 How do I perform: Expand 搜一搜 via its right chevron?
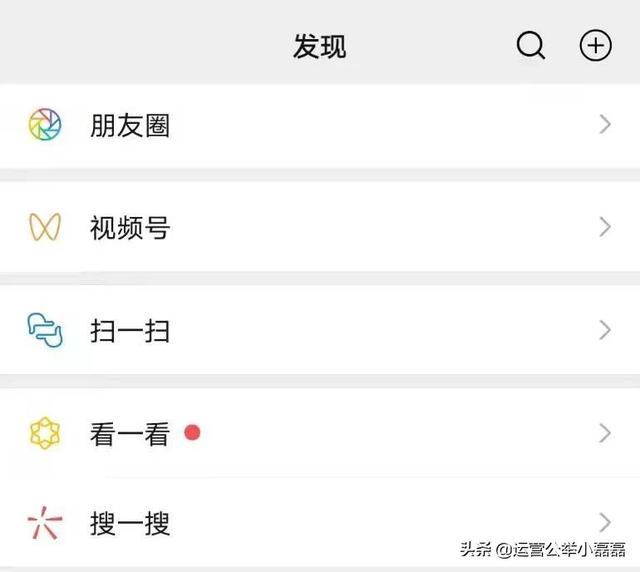[605, 523]
